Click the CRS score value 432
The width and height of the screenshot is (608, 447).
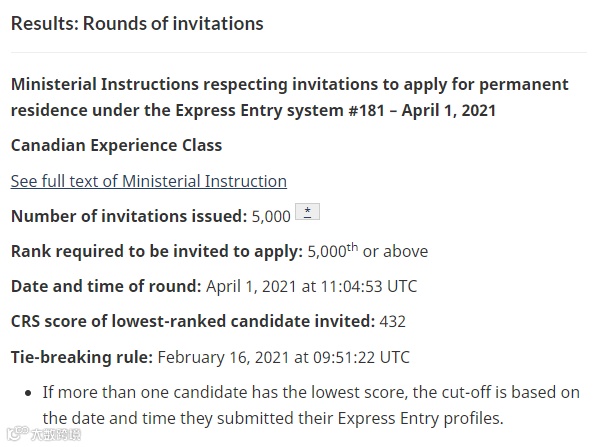[x=393, y=321]
